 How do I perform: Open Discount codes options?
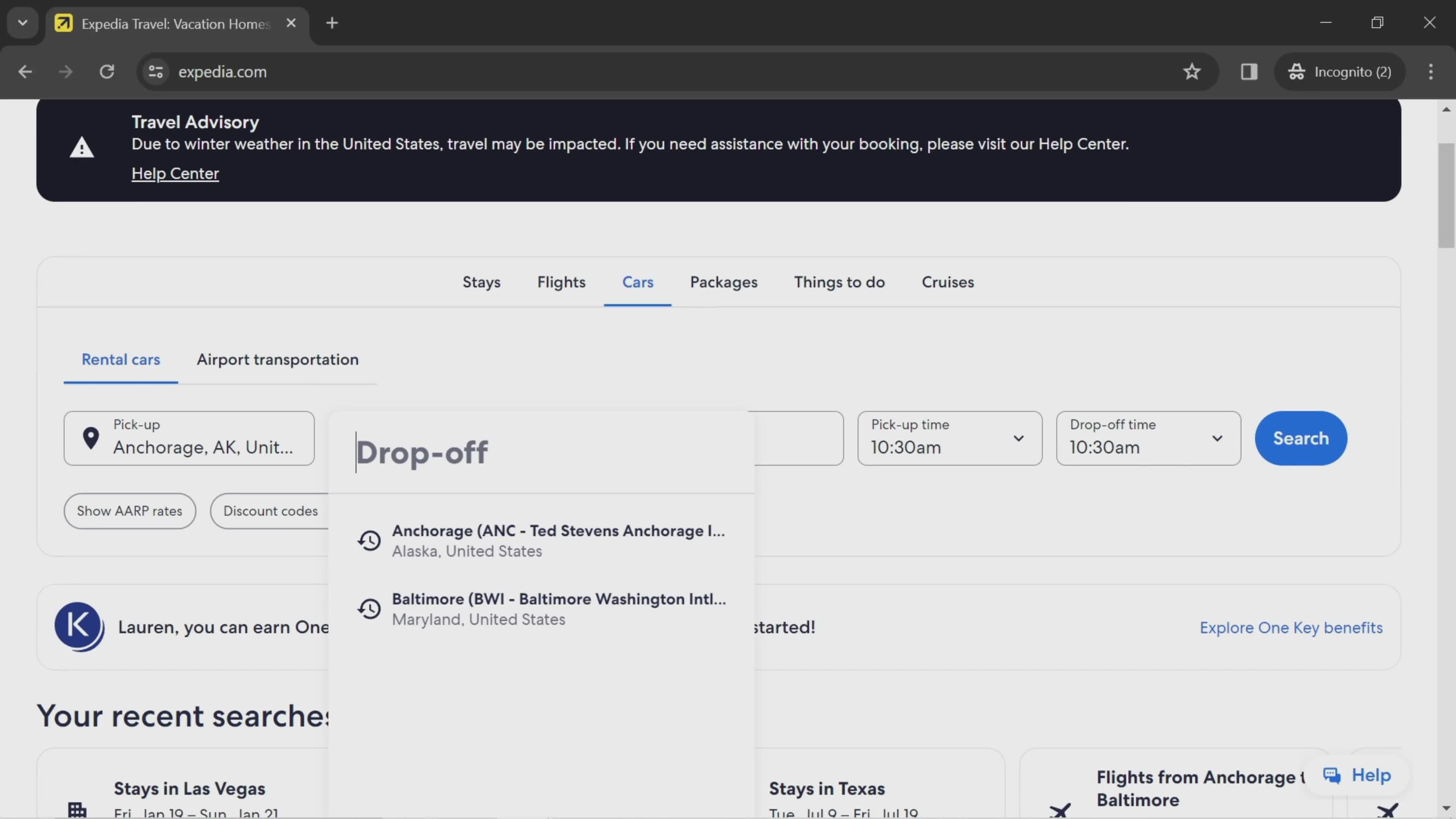(270, 511)
